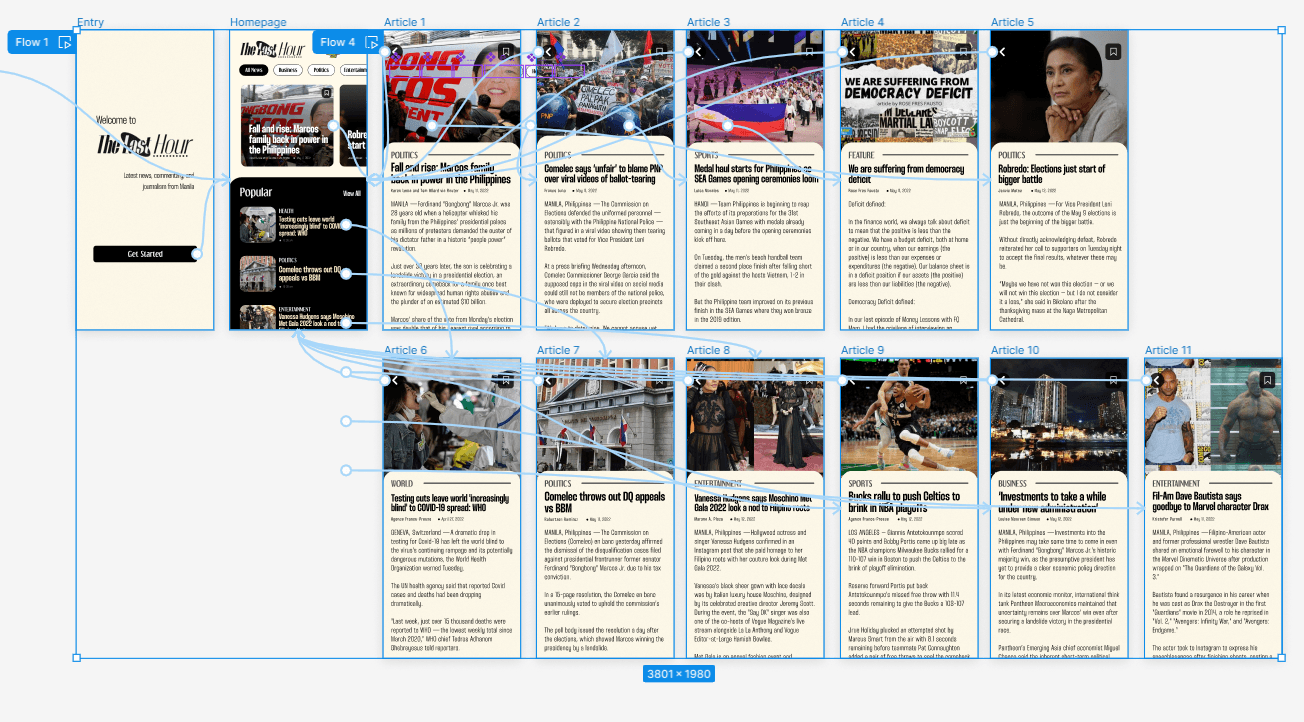Click the Testing cuts popular item thumbnail

[x=257, y=225]
